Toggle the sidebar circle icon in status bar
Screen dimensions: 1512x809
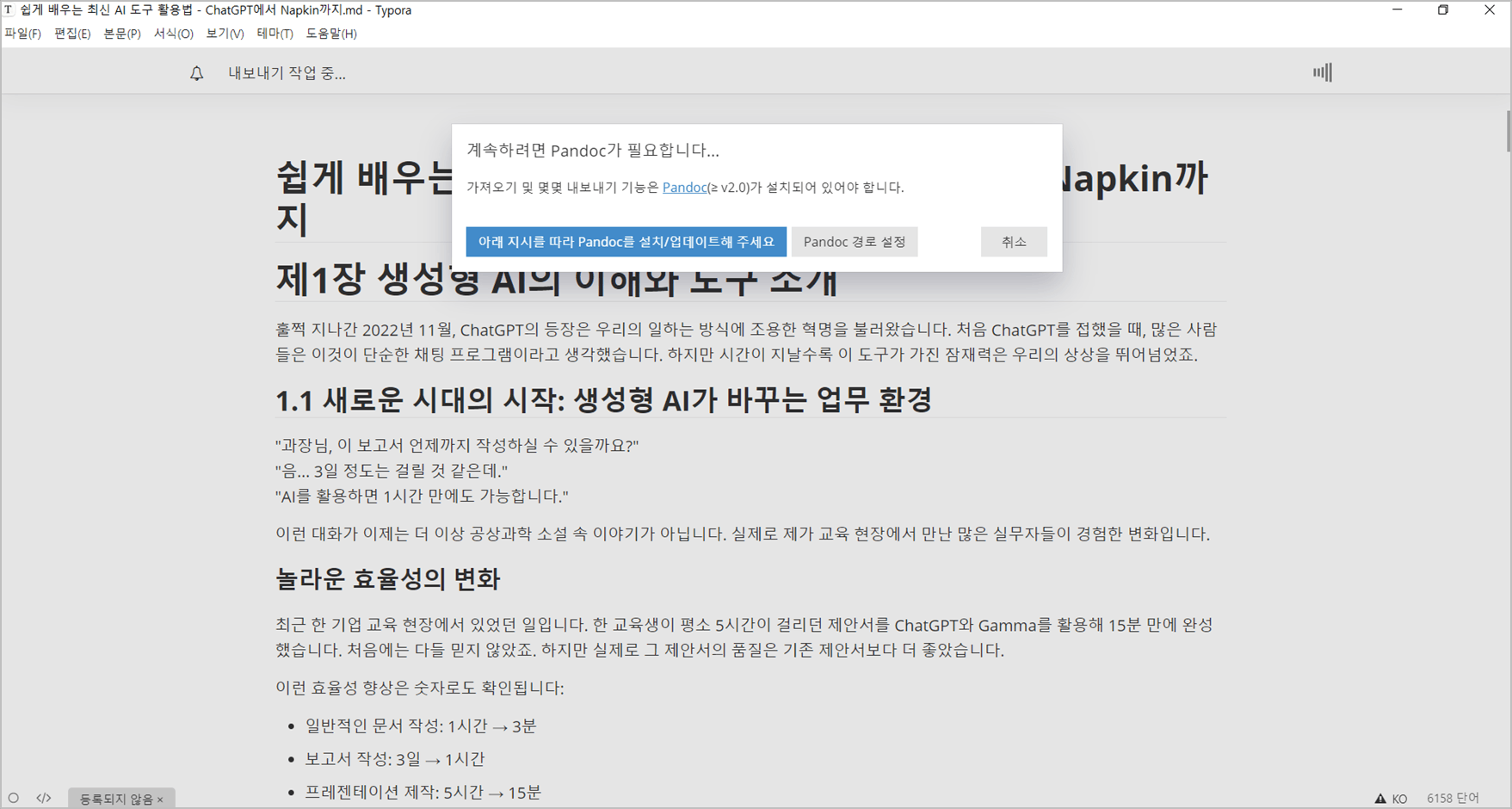coord(14,798)
